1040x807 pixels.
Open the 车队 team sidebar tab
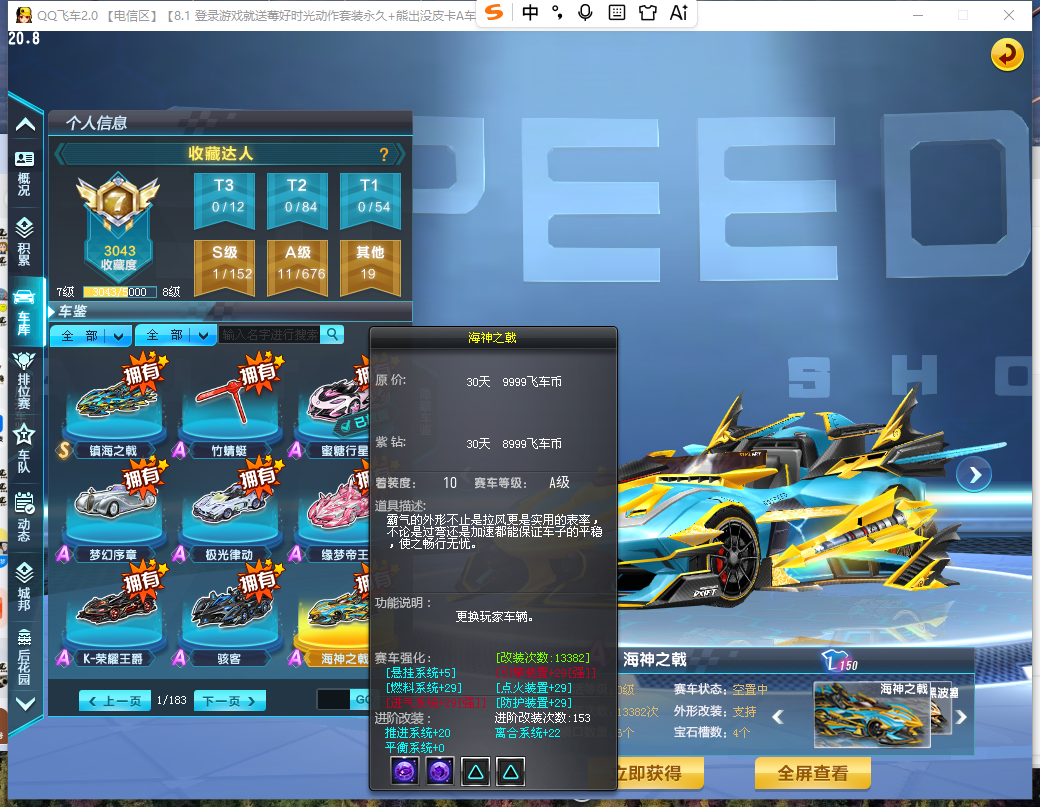(25, 448)
